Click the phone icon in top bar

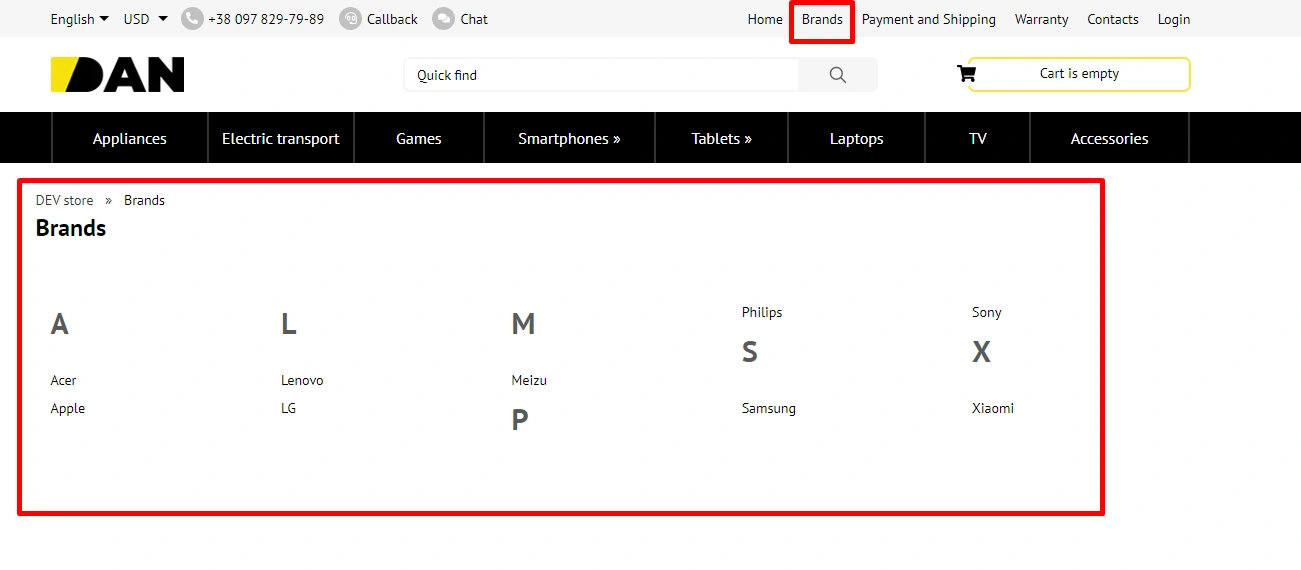[192, 19]
